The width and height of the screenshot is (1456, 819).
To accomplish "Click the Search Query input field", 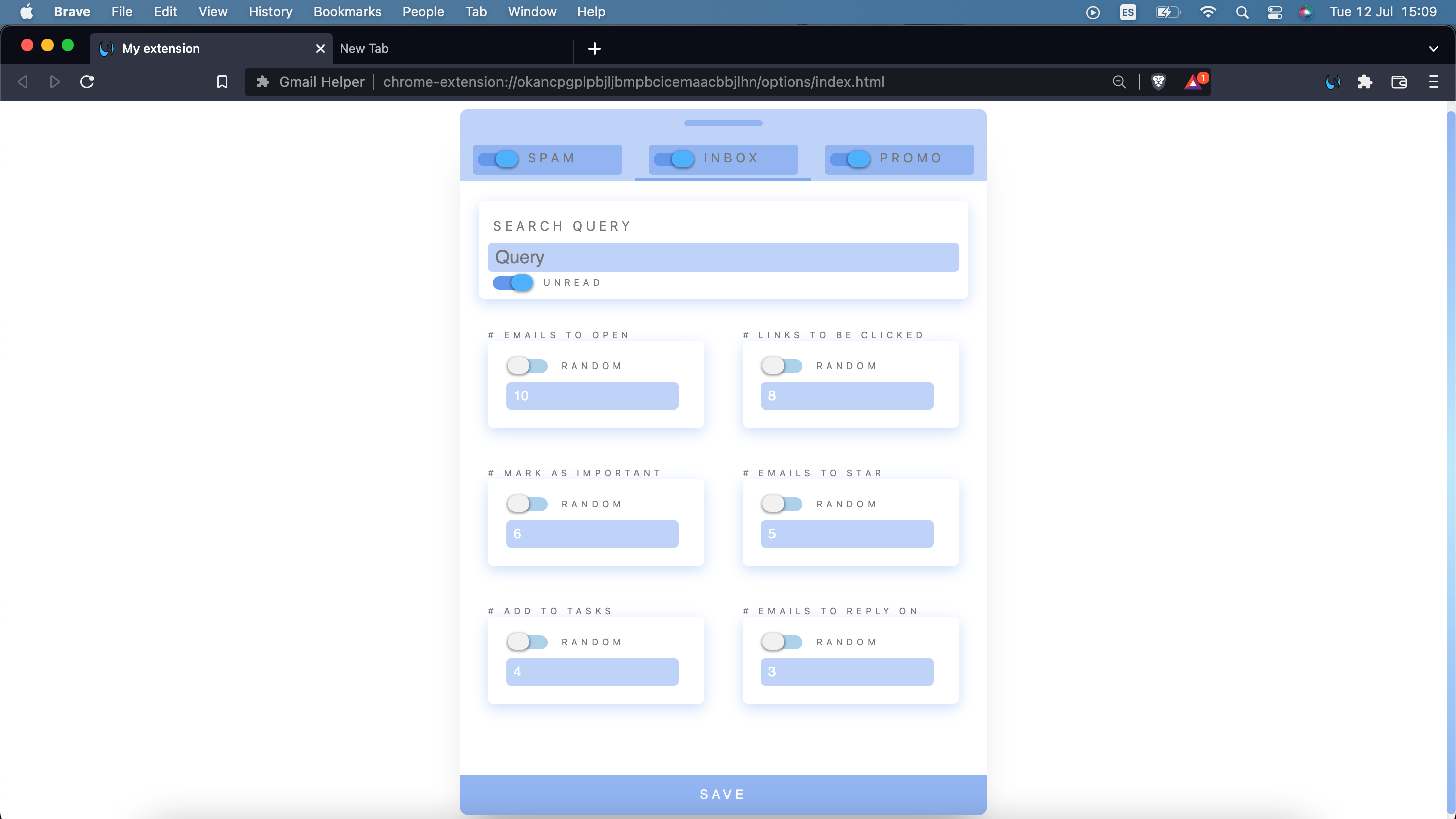I will (x=723, y=257).
